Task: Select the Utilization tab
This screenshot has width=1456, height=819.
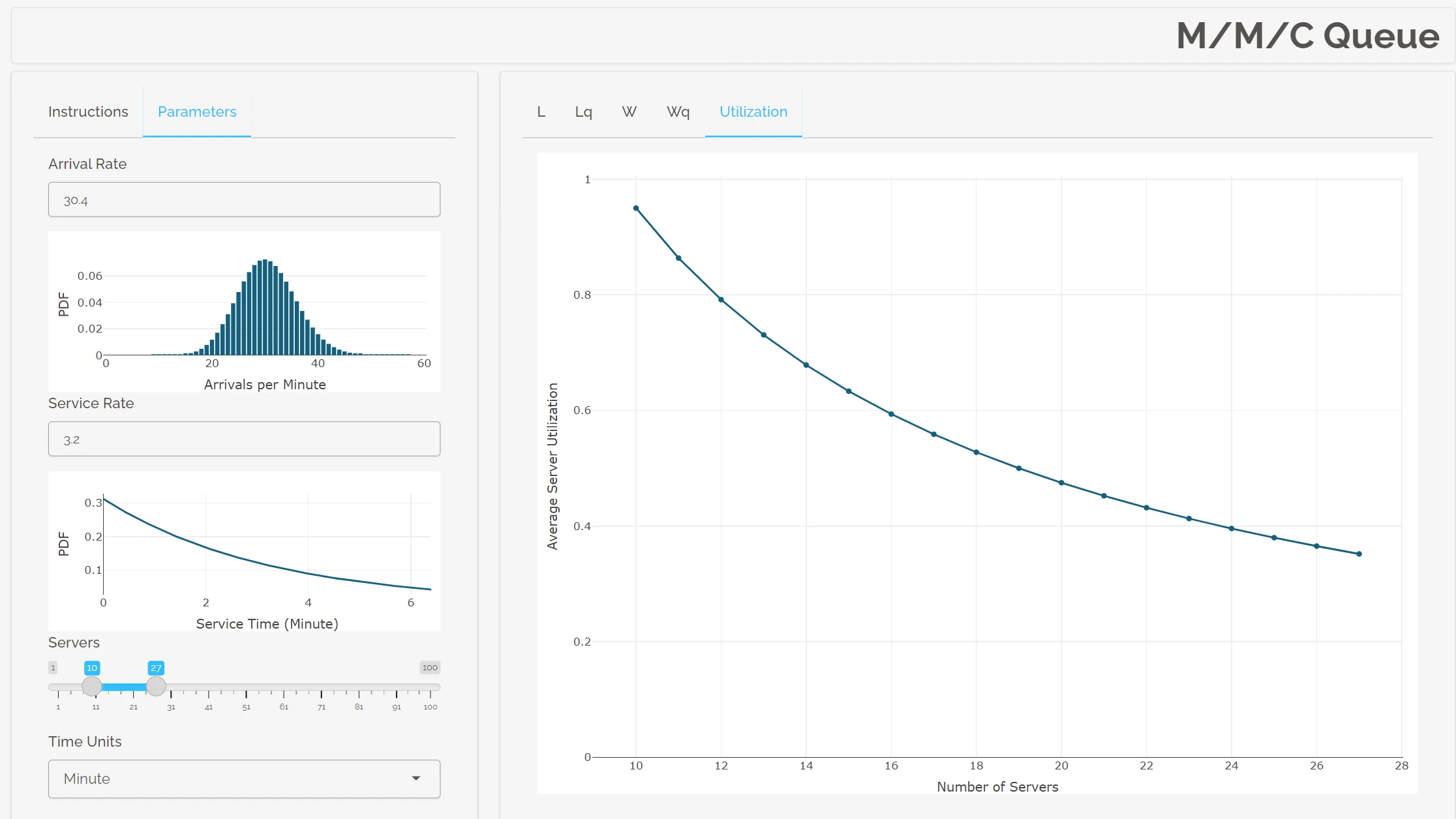Action: coord(753,112)
